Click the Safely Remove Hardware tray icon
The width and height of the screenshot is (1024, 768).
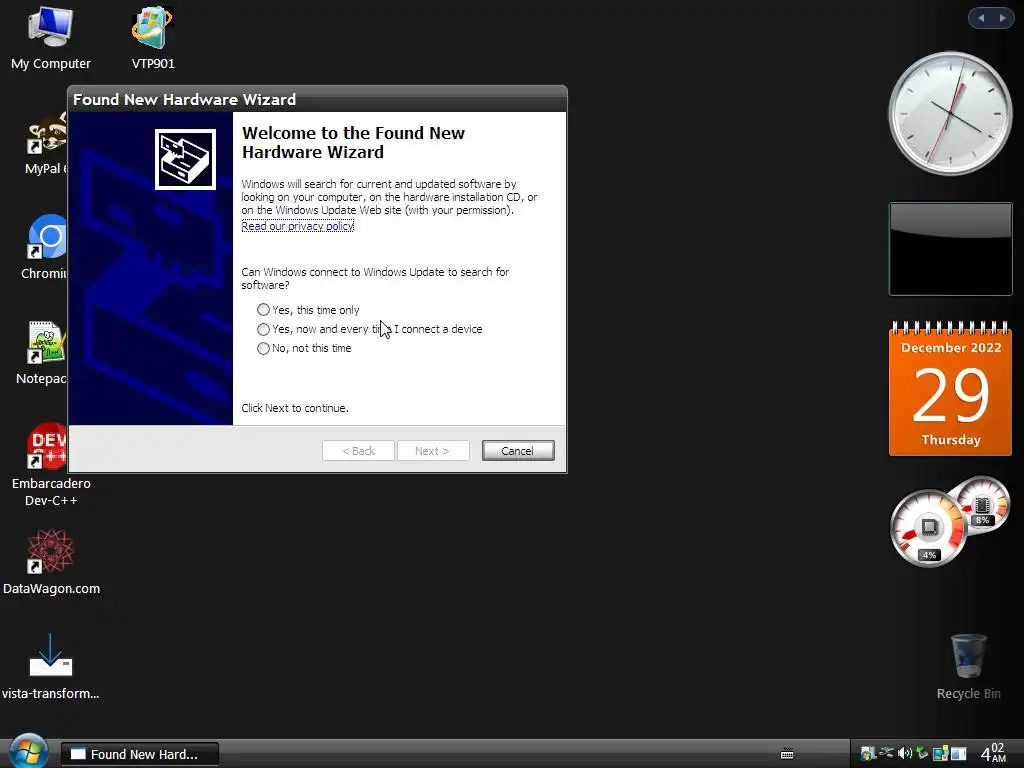pyautogui.click(x=886, y=753)
